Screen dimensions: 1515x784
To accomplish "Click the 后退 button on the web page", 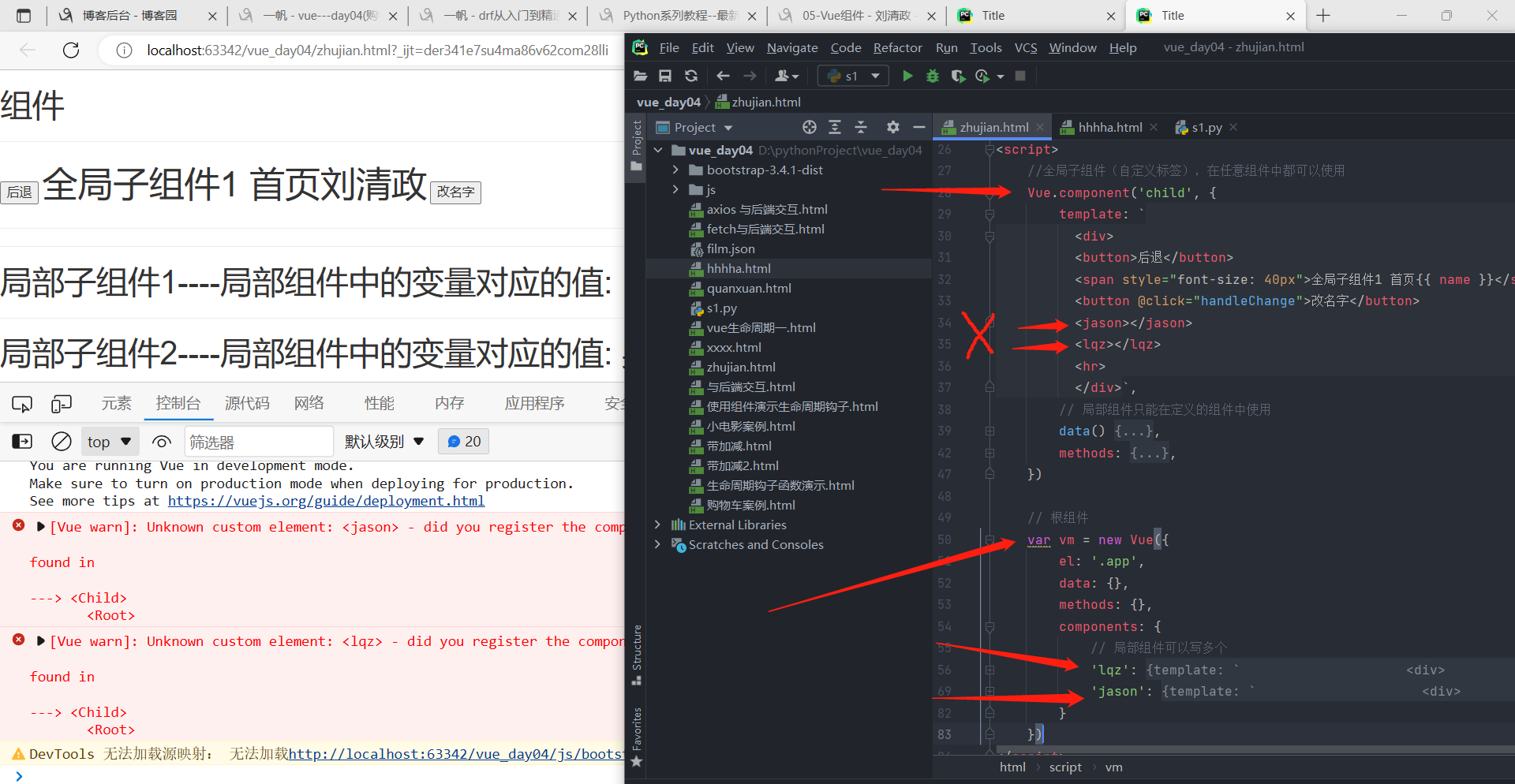I will tap(20, 192).
